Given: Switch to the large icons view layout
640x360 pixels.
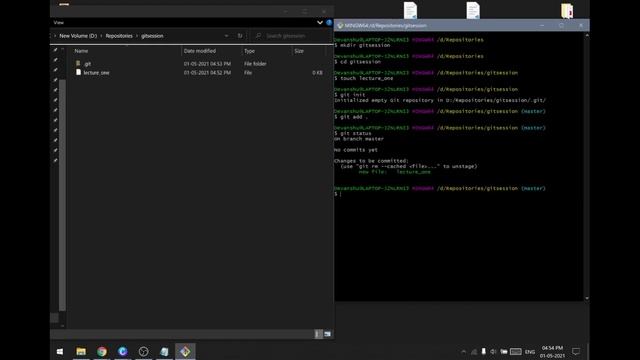Looking at the screenshot, I should click(x=327, y=334).
